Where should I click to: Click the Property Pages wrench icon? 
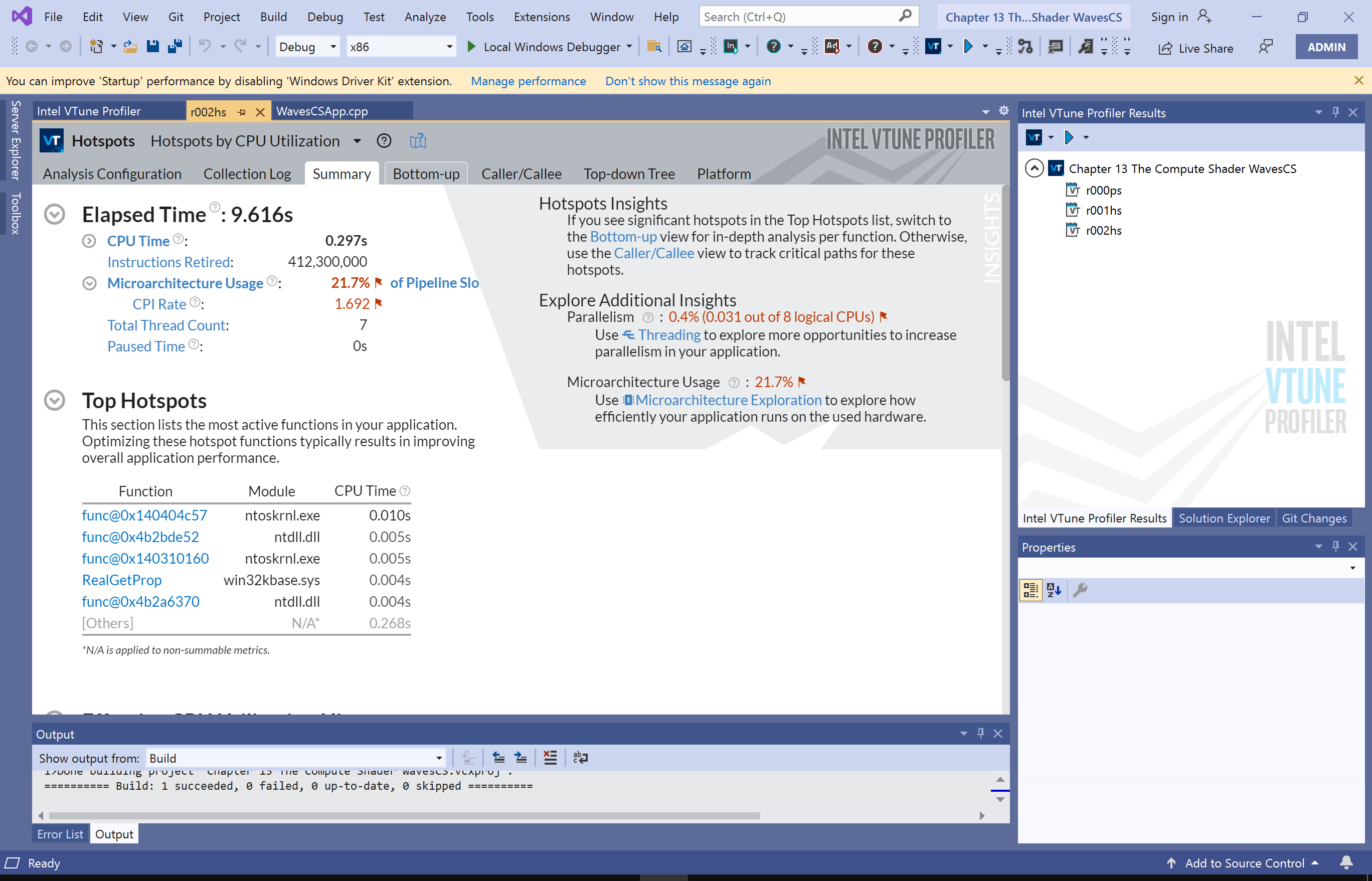pyautogui.click(x=1080, y=590)
